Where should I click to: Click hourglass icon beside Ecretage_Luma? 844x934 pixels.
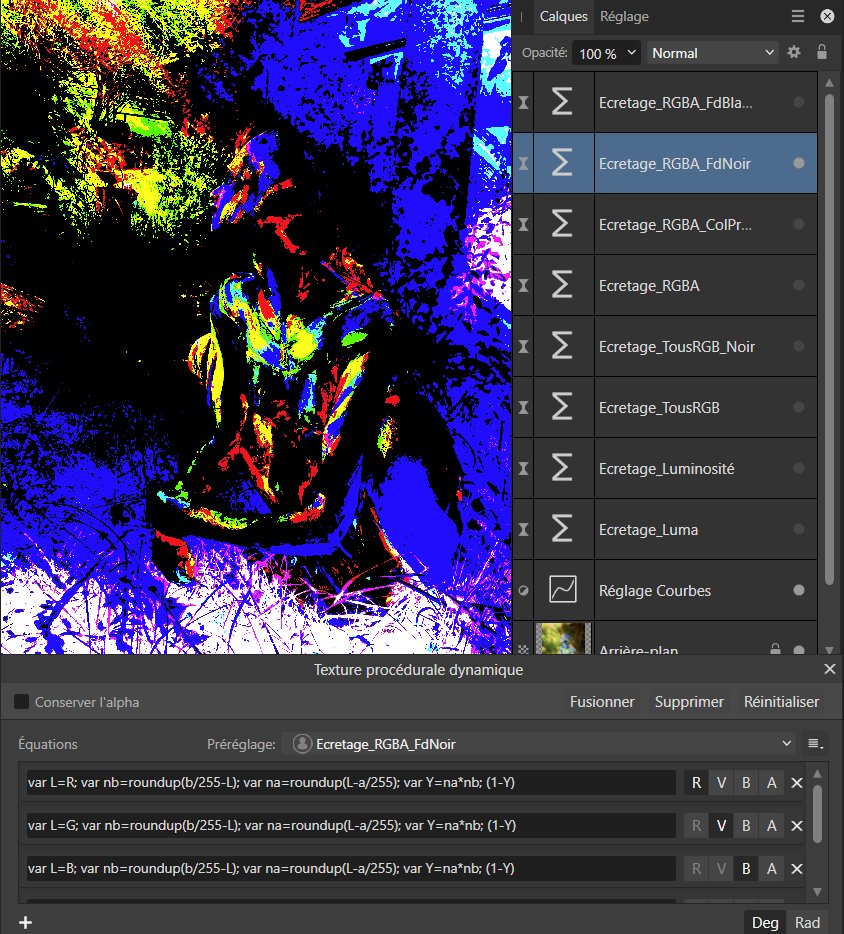pyautogui.click(x=523, y=530)
